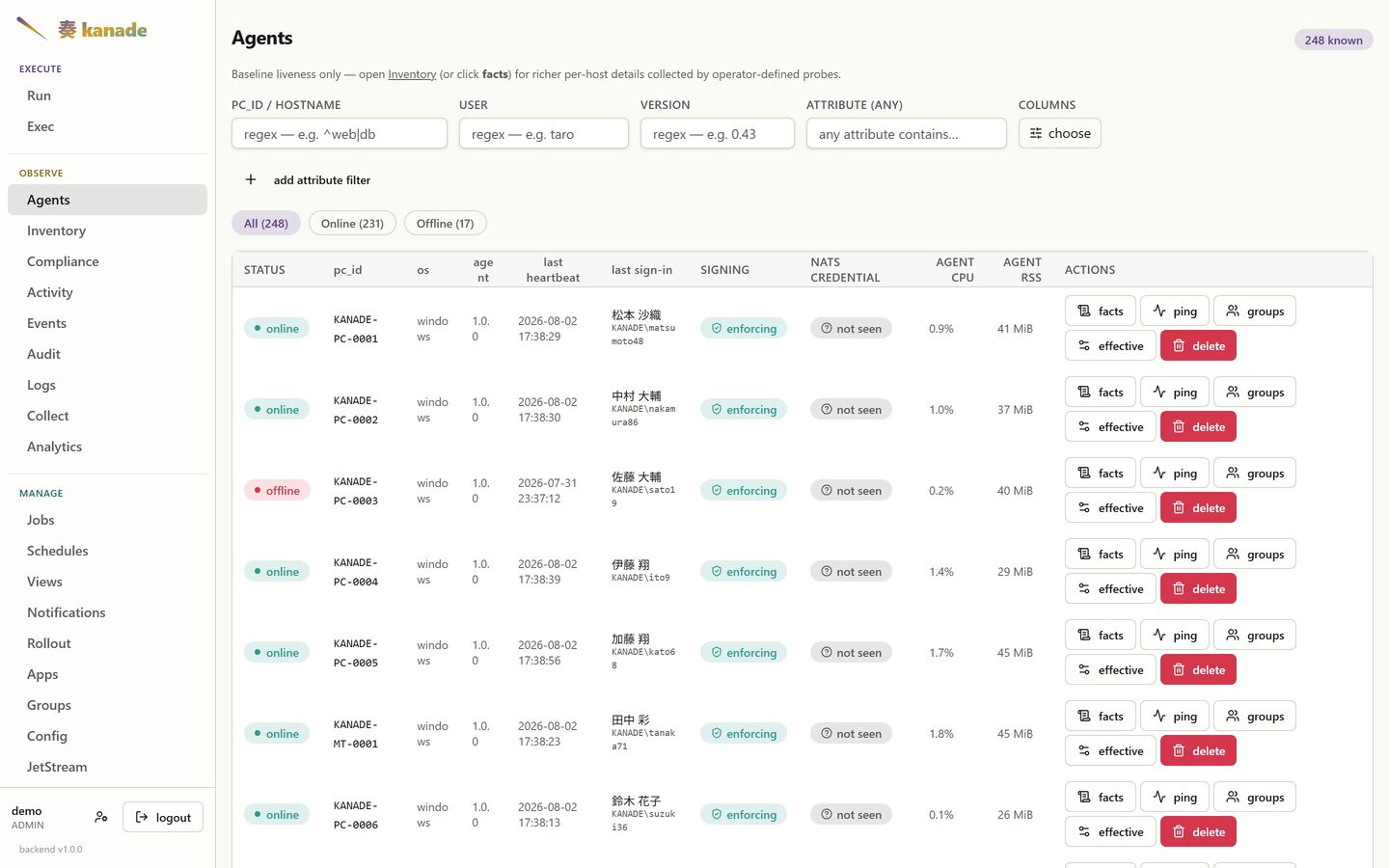Click the NATS not seen badge for KANADE-PC-0004
The image size is (1389, 868).
coord(852,572)
